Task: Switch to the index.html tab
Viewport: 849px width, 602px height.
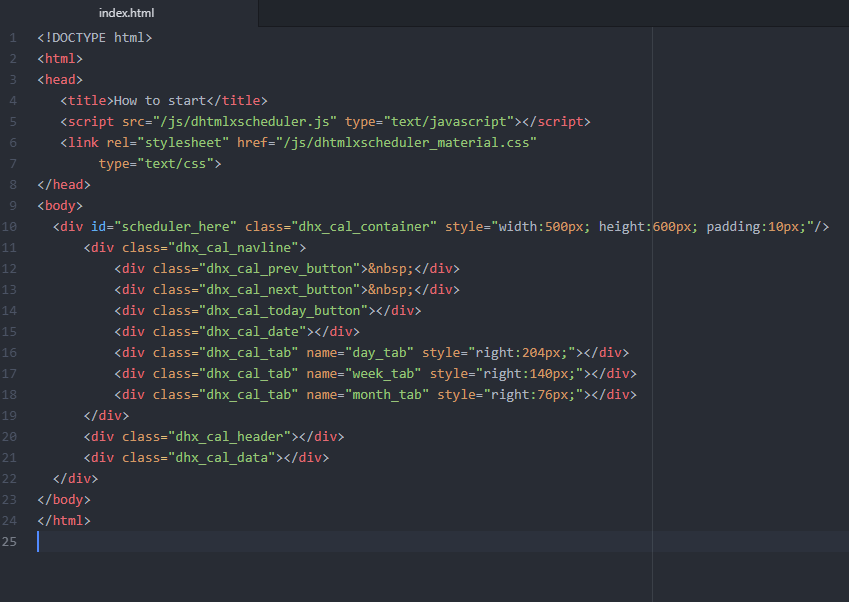Action: 126,13
